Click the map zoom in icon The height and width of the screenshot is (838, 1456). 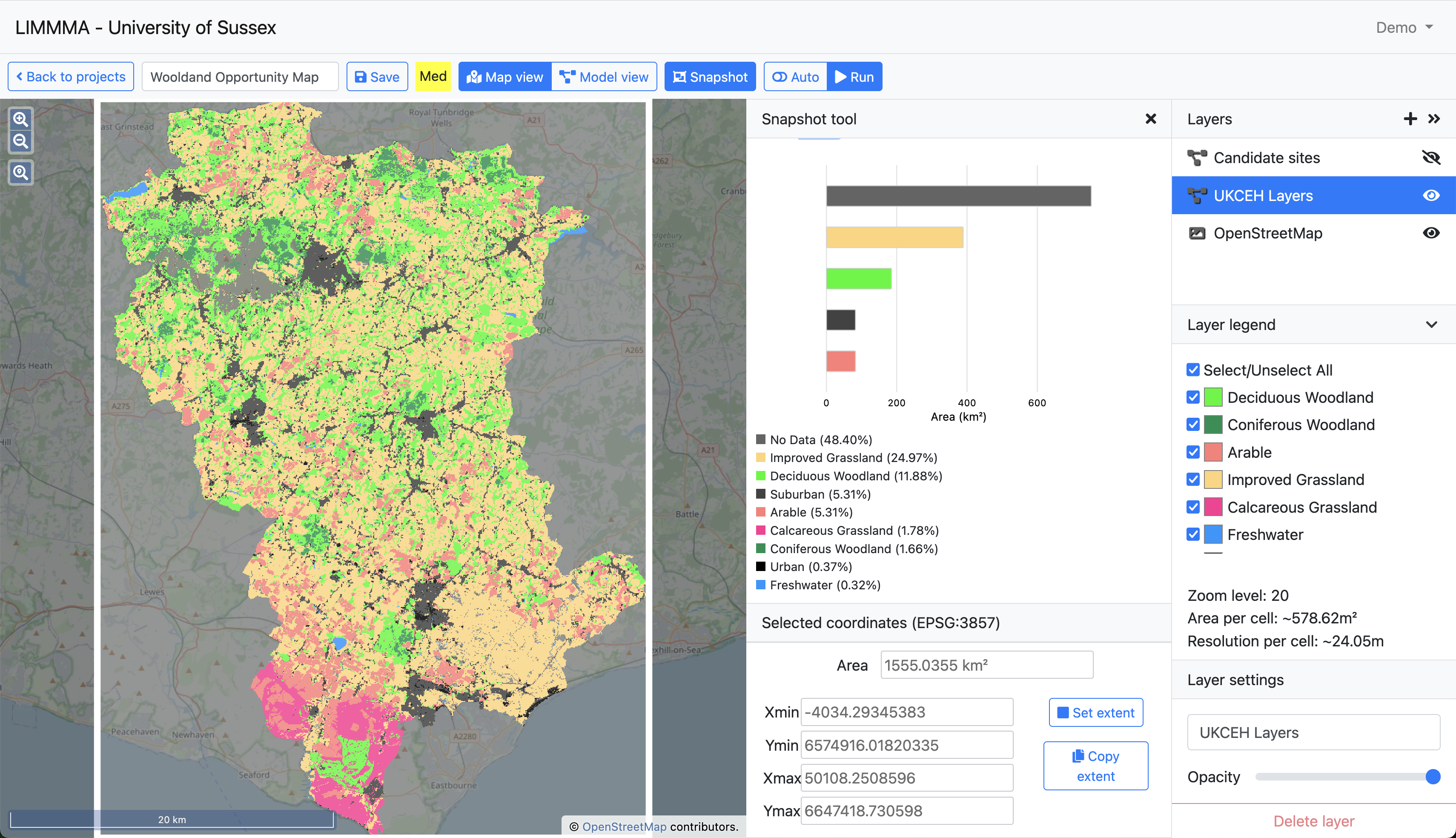21,119
